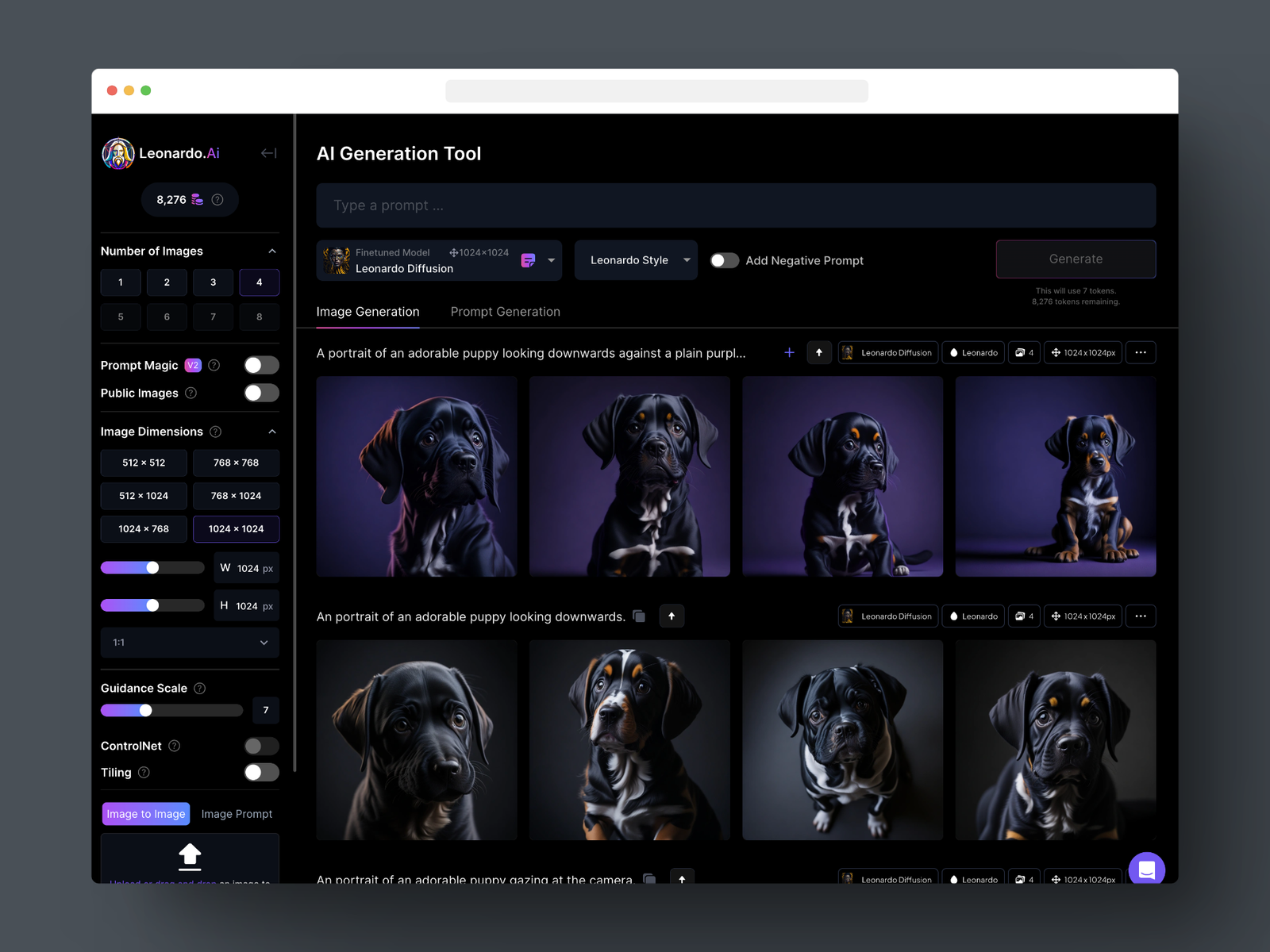Click the Guidance Scale help icon

[200, 689]
